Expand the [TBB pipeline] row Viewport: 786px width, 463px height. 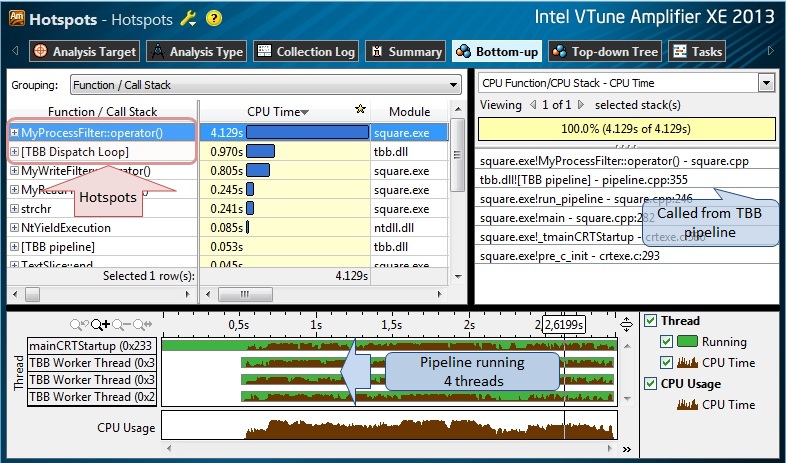click(14, 247)
